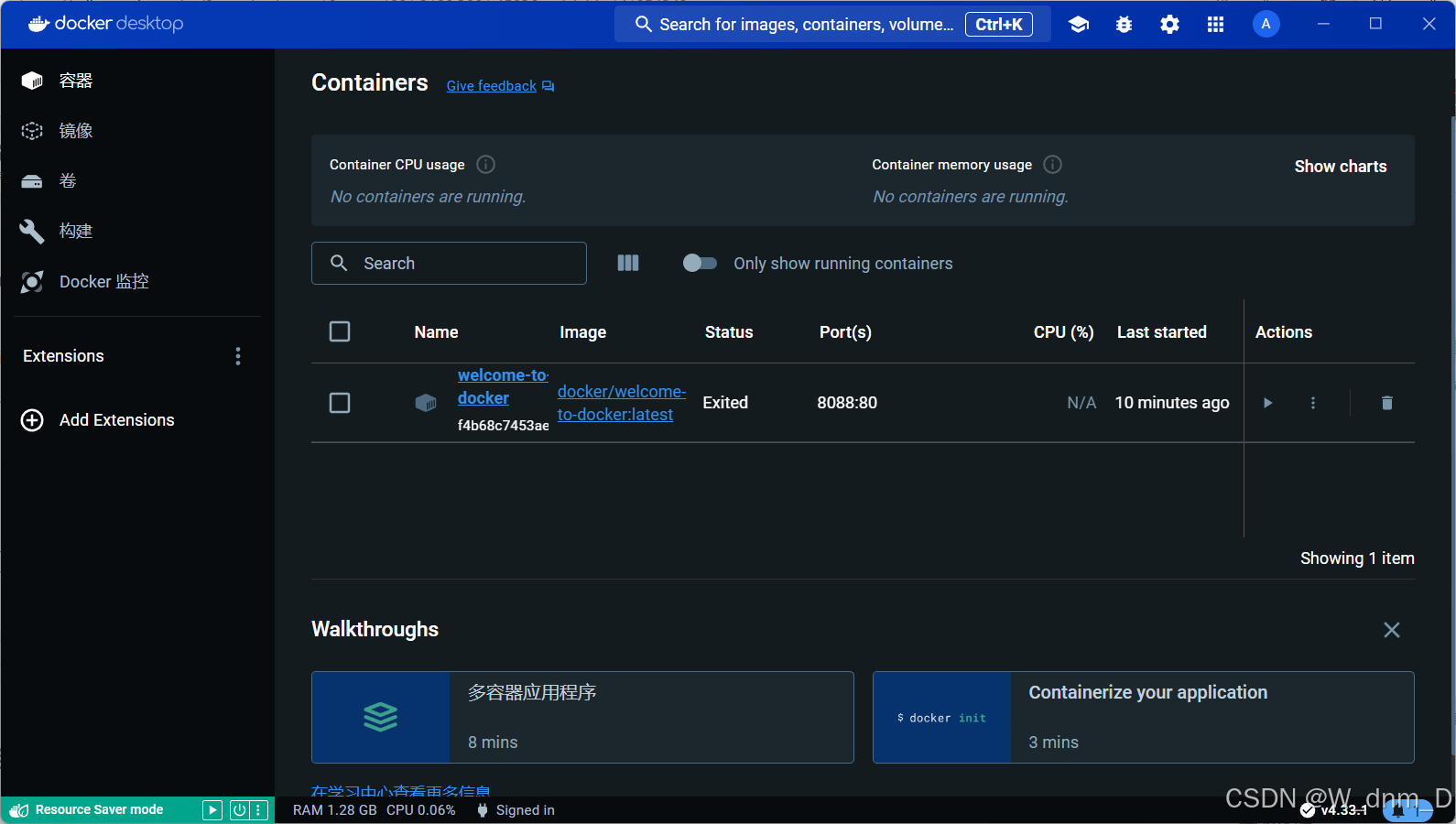Image resolution: width=1456 pixels, height=824 pixels.
Task: Open the Containerize your application walkthrough card
Action: [1144, 718]
